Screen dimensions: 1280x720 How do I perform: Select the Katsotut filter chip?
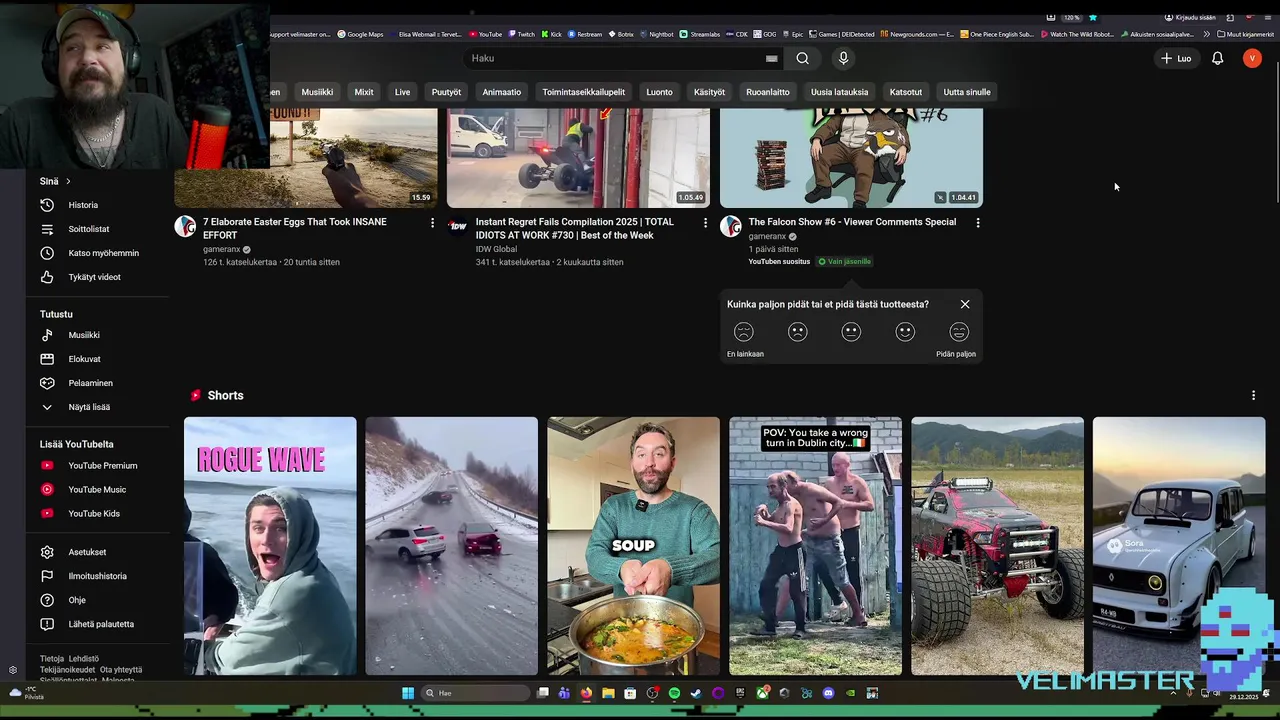[x=906, y=92]
